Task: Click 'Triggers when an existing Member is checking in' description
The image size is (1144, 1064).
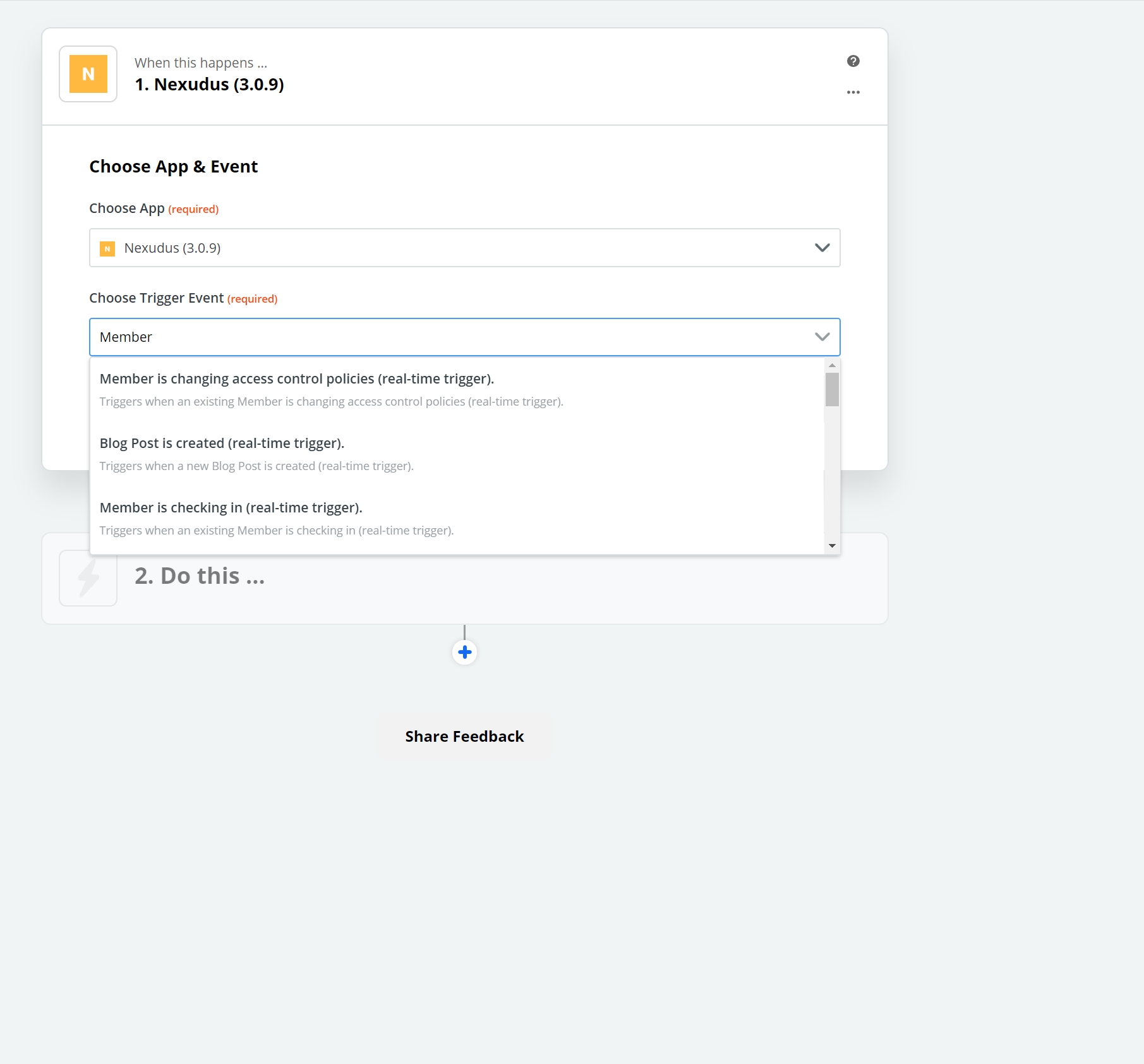Action: click(277, 531)
